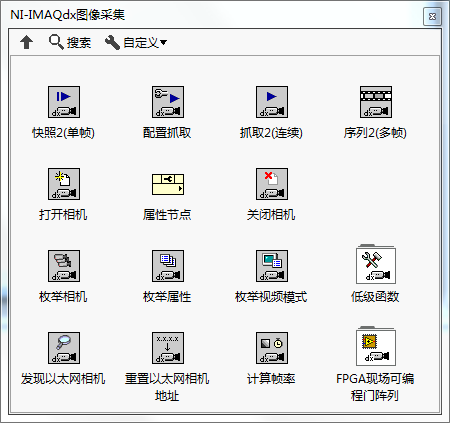Pick the 打开相机 open camera icon

[64, 184]
